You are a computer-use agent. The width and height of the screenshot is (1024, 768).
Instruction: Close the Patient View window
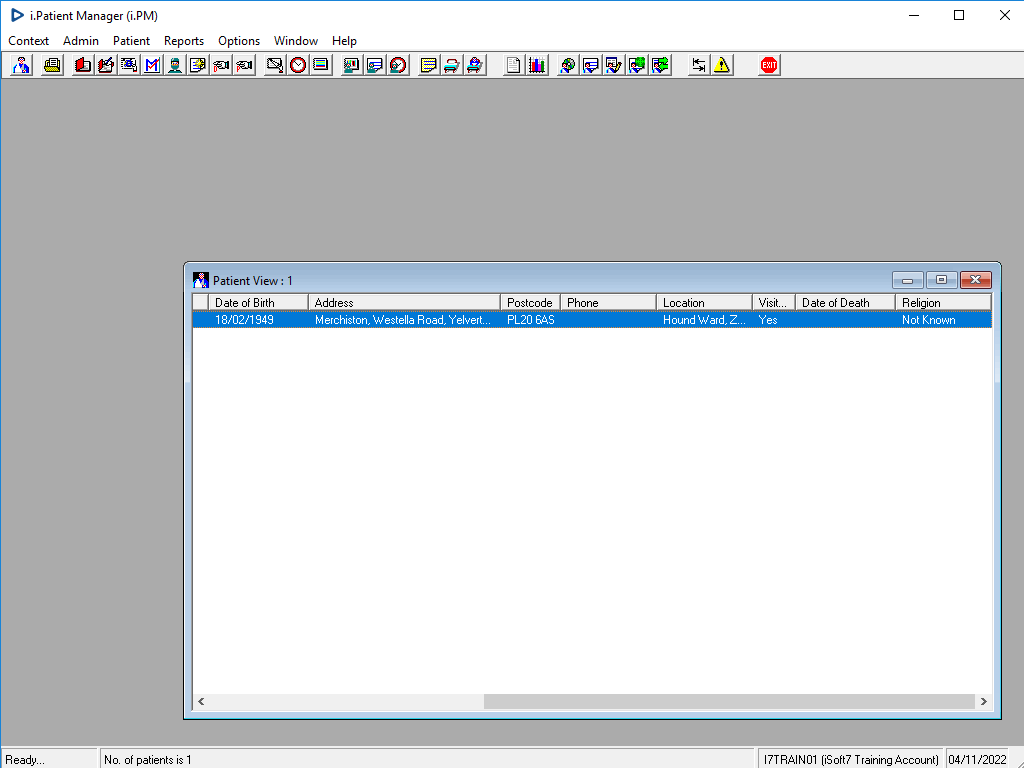click(976, 280)
